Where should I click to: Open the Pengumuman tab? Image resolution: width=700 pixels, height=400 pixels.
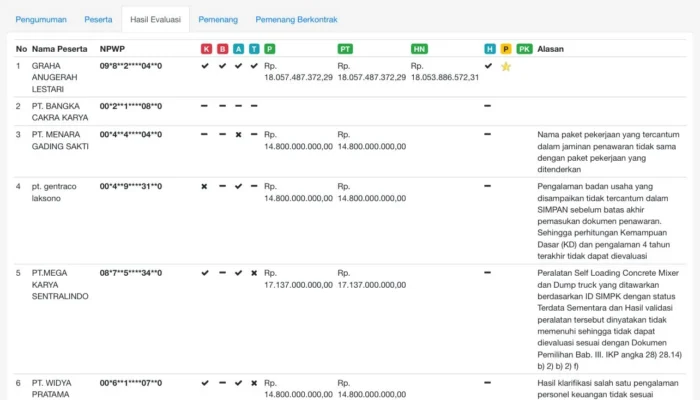pyautogui.click(x=41, y=20)
